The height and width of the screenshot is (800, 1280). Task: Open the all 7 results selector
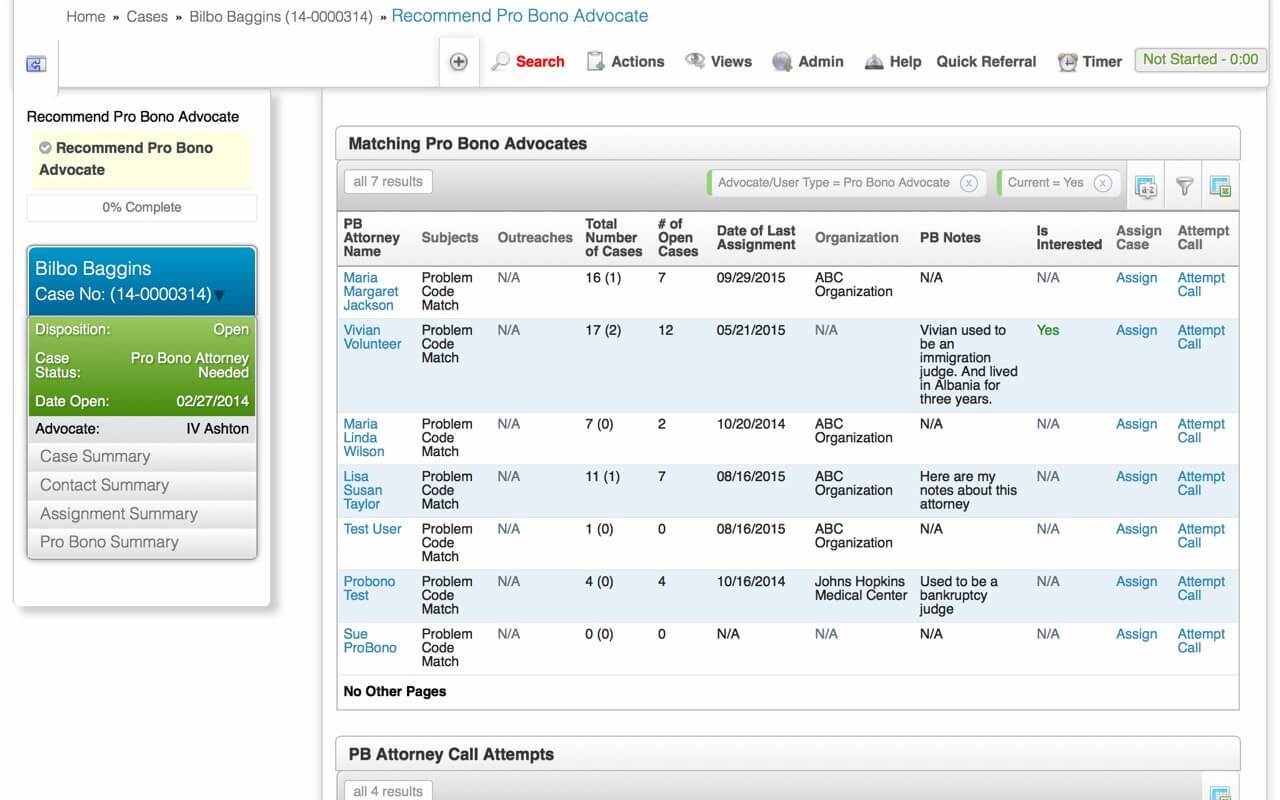388,181
